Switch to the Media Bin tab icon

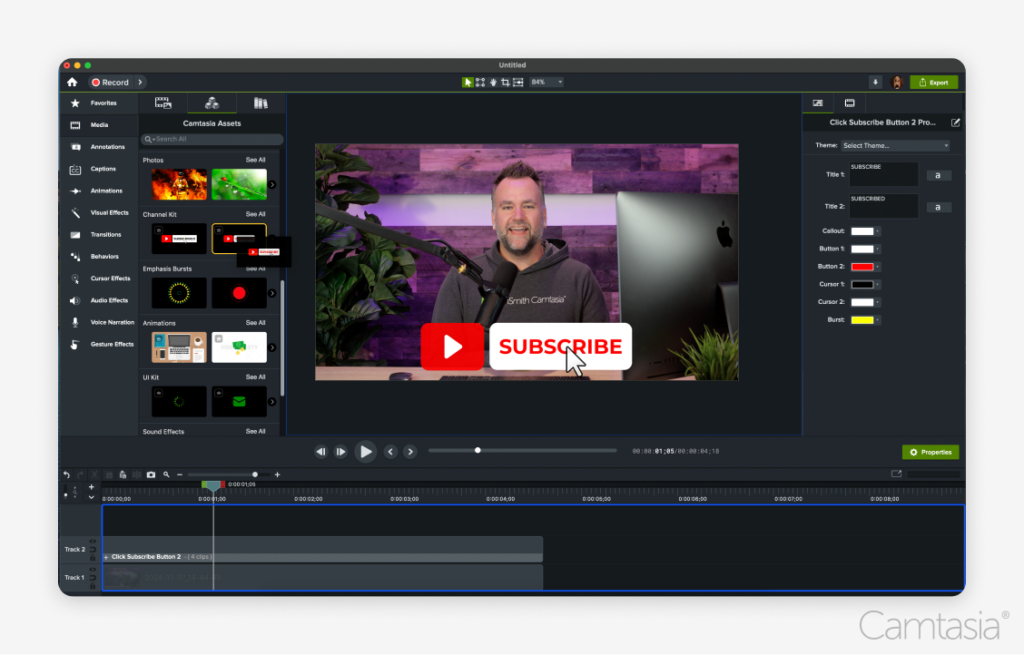(x=163, y=103)
